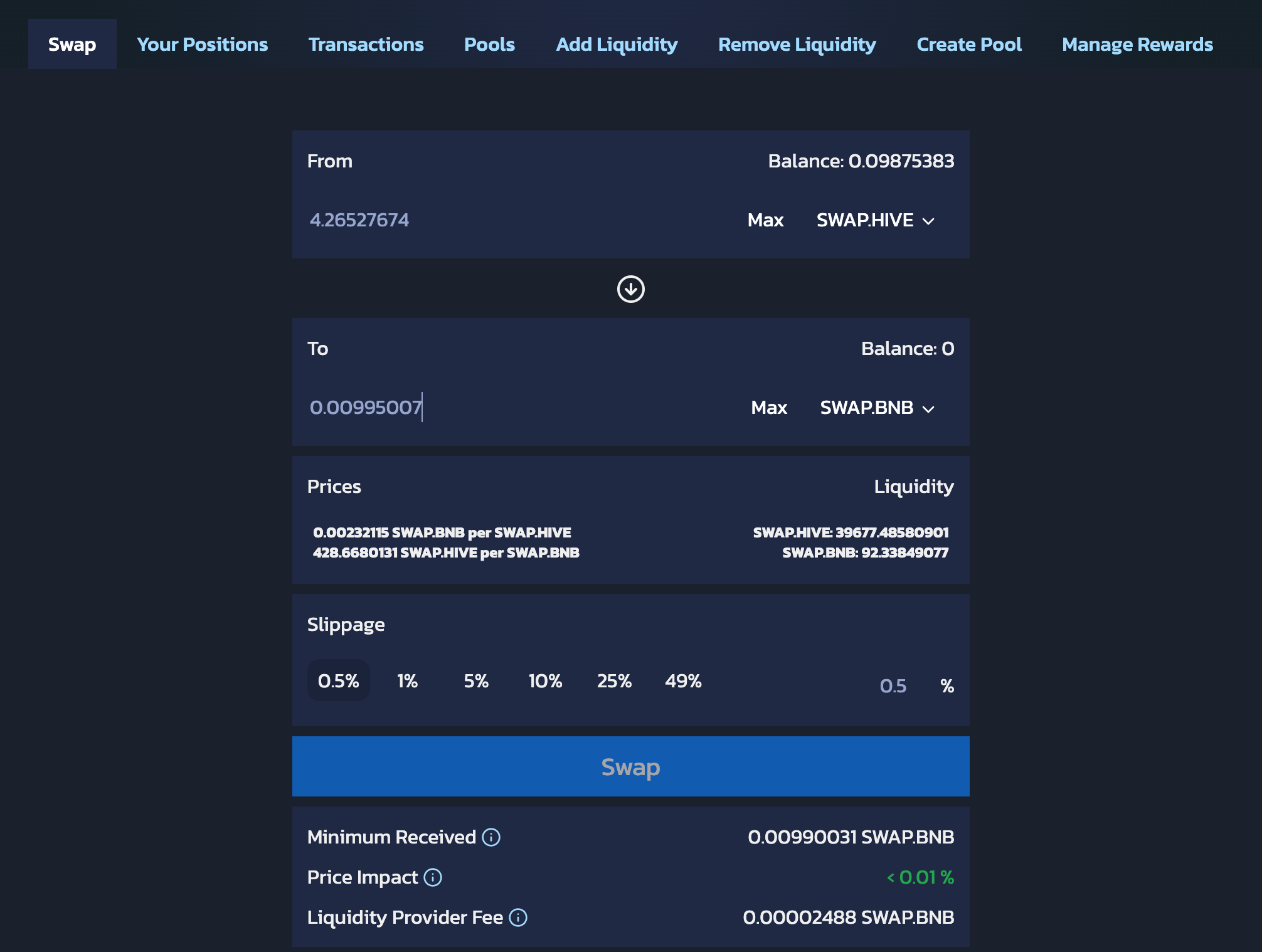Go to the Pools tab
Screen dimensions: 1262x952
[x=489, y=44]
